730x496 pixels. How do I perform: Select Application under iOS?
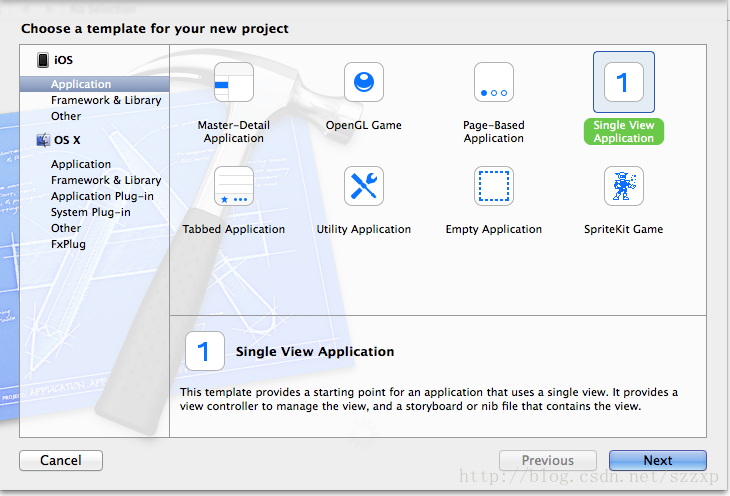pyautogui.click(x=95, y=84)
